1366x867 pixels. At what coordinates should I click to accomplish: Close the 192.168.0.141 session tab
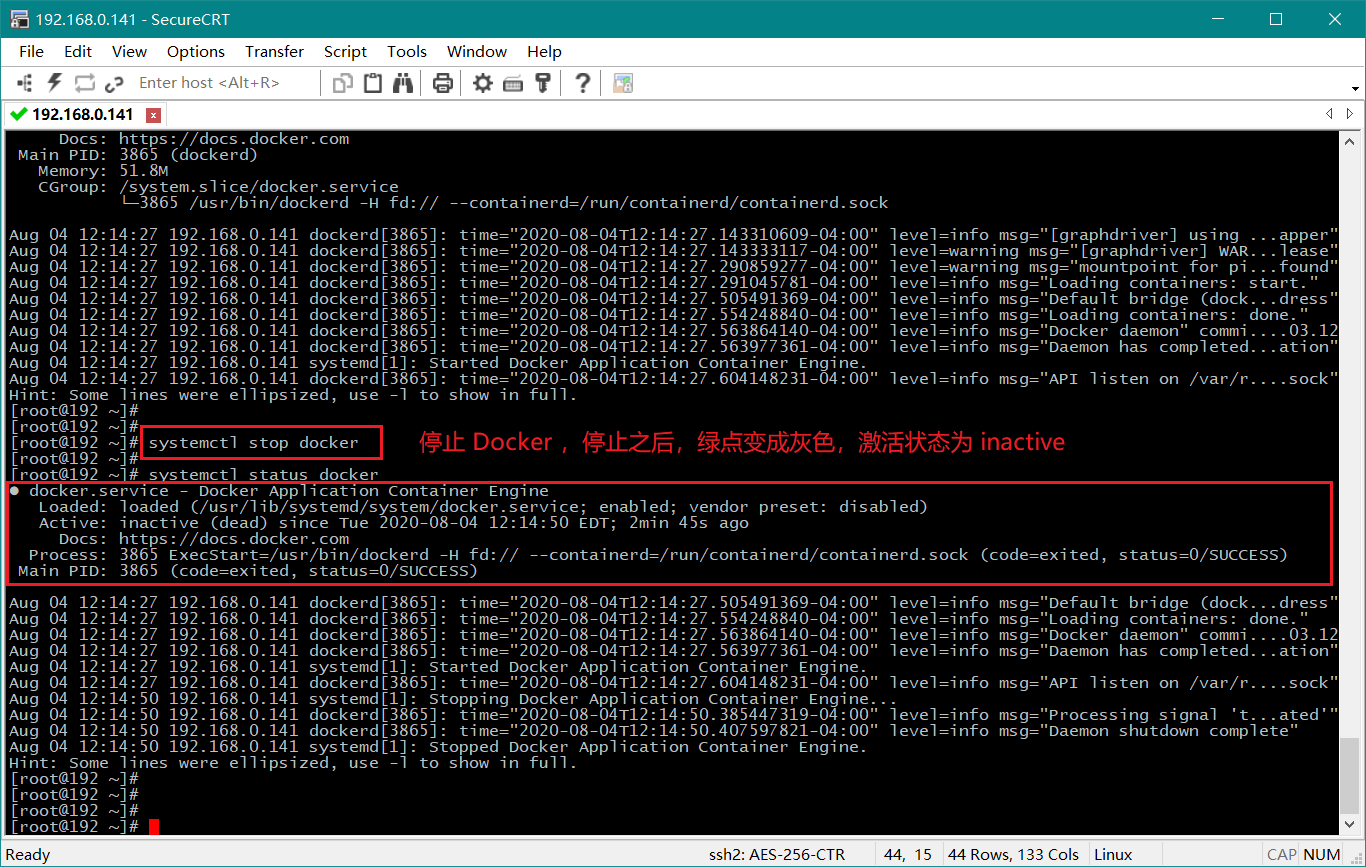pyautogui.click(x=153, y=115)
